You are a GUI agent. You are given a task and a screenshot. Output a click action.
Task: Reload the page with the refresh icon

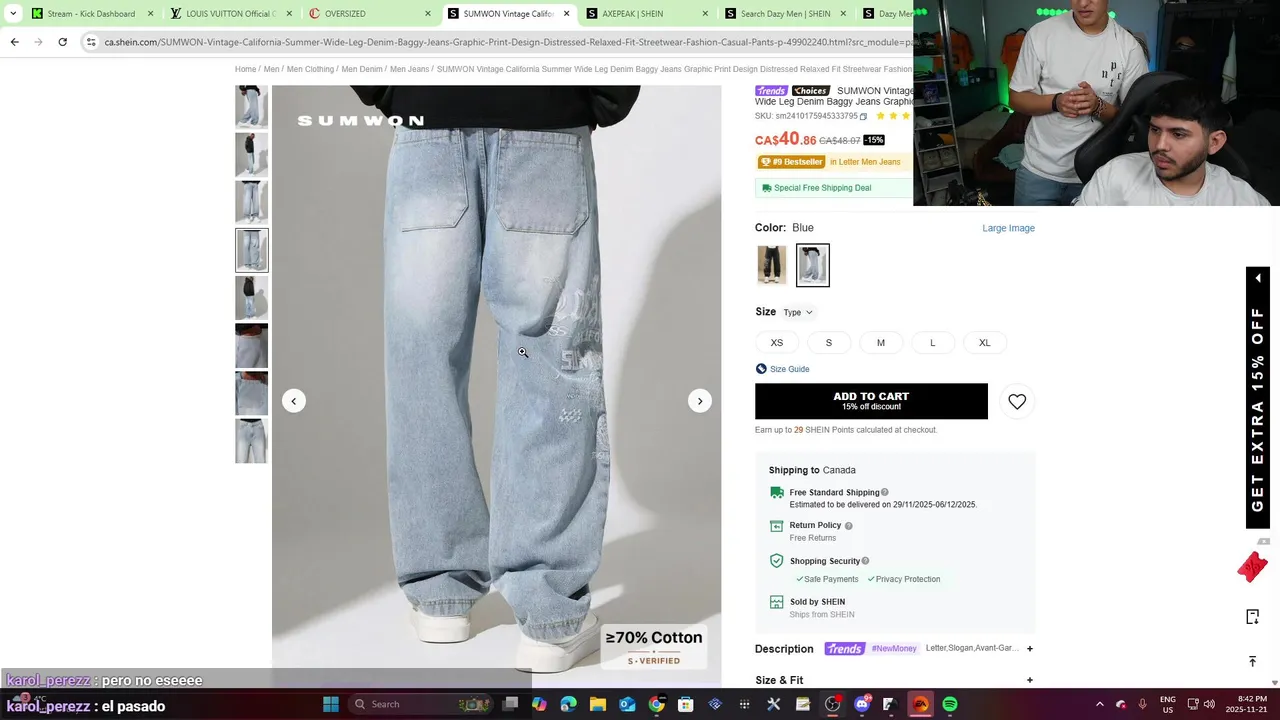click(x=62, y=42)
